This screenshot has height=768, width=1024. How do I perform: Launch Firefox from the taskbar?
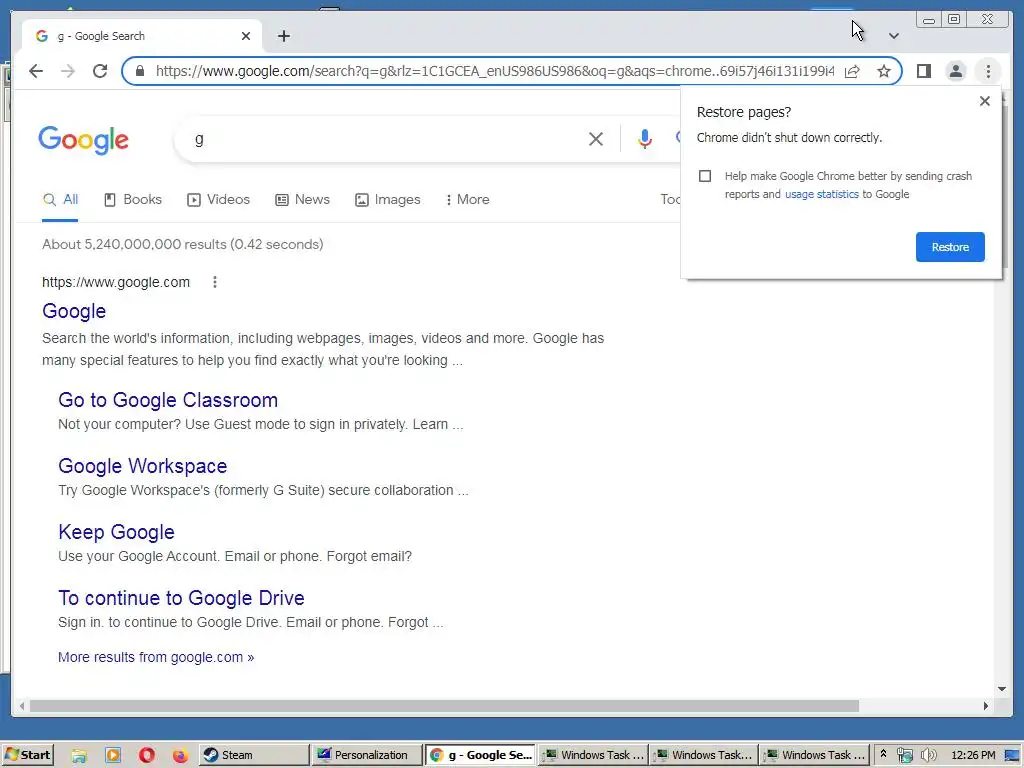tap(180, 756)
